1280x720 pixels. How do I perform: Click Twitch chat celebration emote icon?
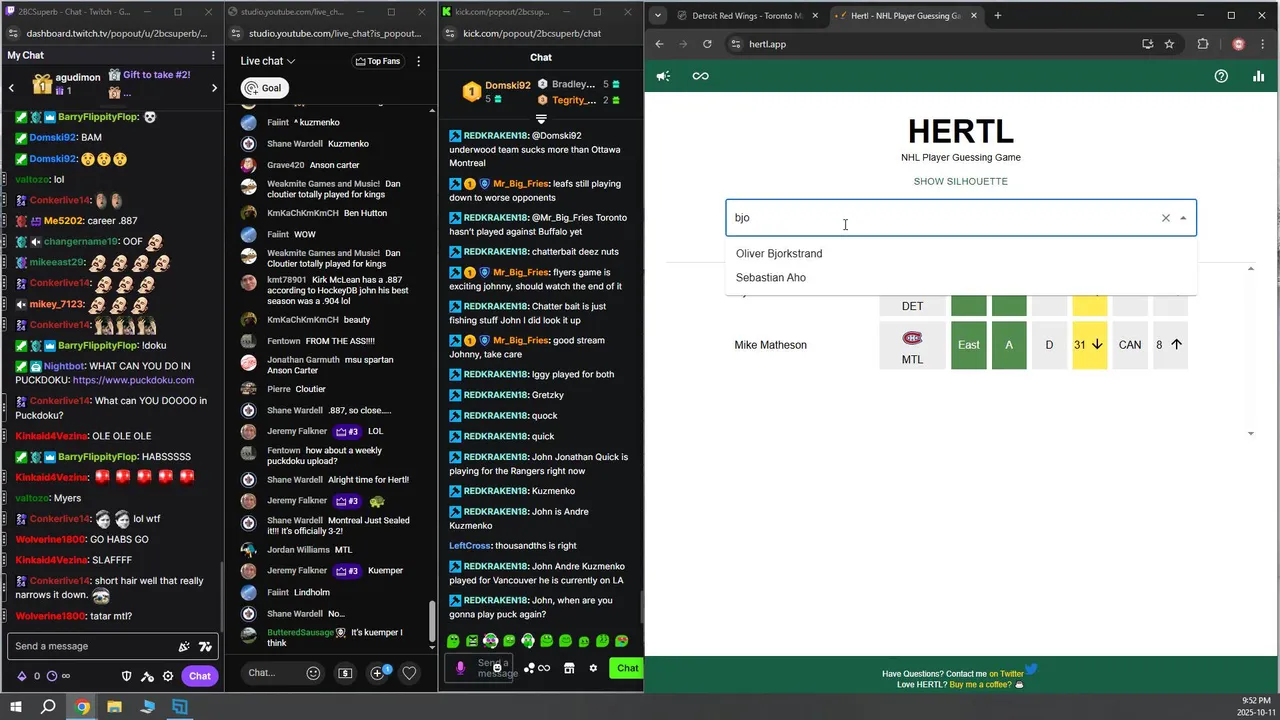pyautogui.click(x=184, y=646)
